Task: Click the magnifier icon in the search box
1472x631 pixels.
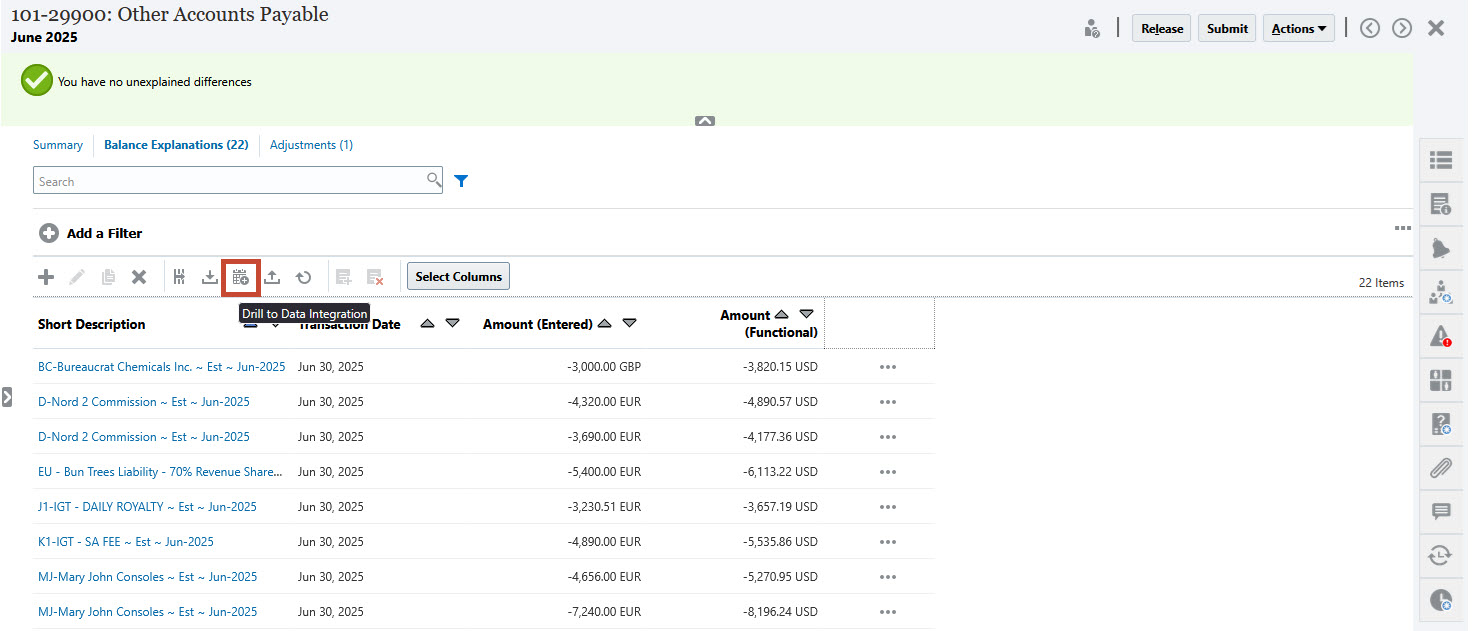Action: 434,180
